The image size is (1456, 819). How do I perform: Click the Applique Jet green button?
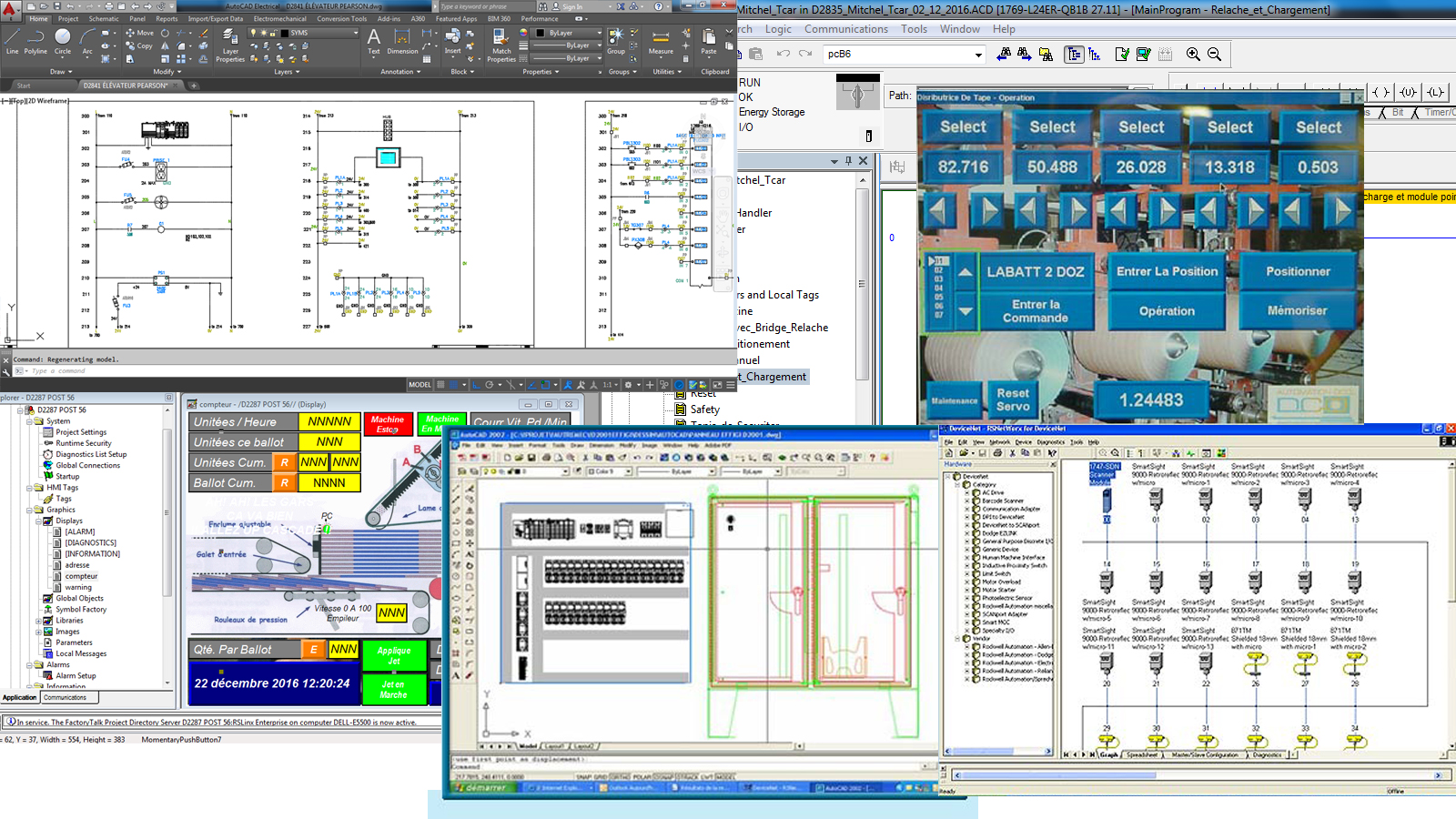pos(394,655)
